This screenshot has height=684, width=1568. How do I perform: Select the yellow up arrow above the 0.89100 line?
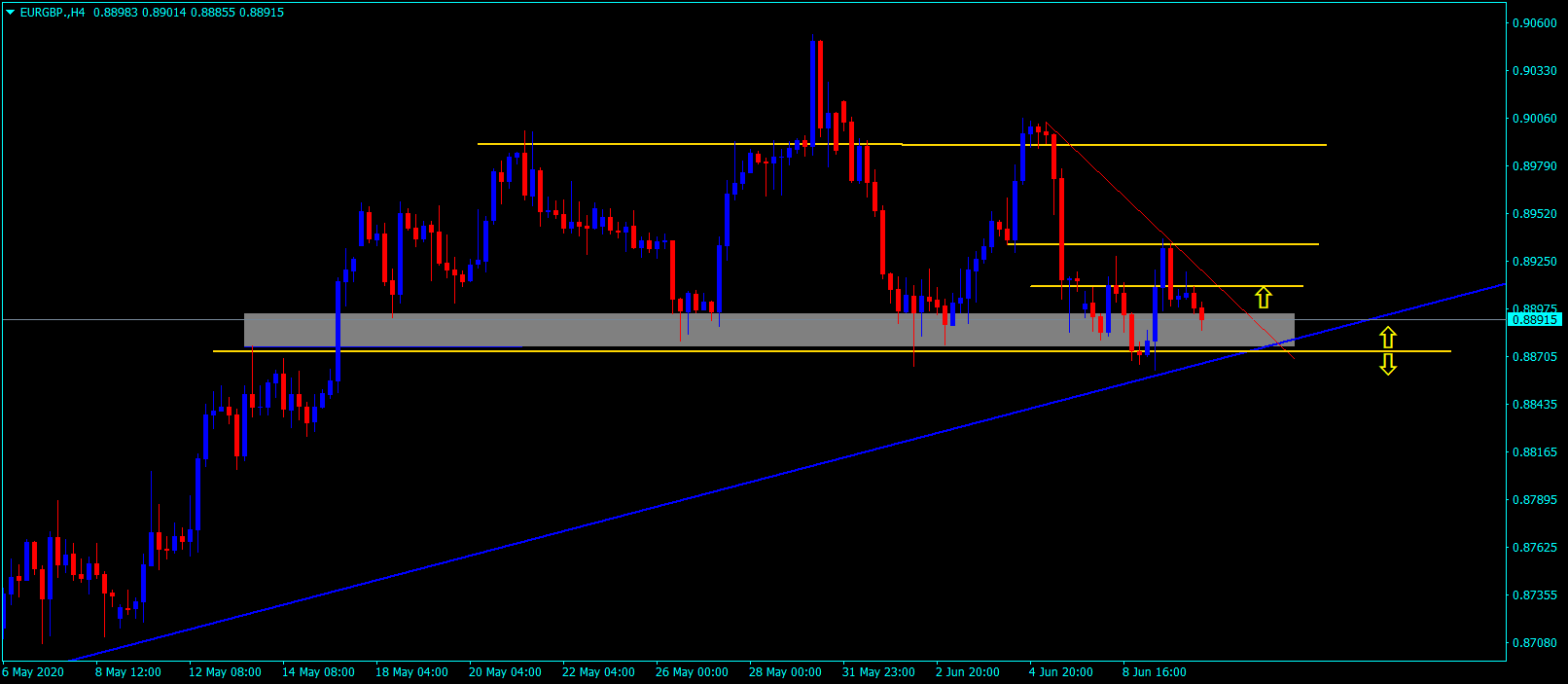click(x=1263, y=297)
